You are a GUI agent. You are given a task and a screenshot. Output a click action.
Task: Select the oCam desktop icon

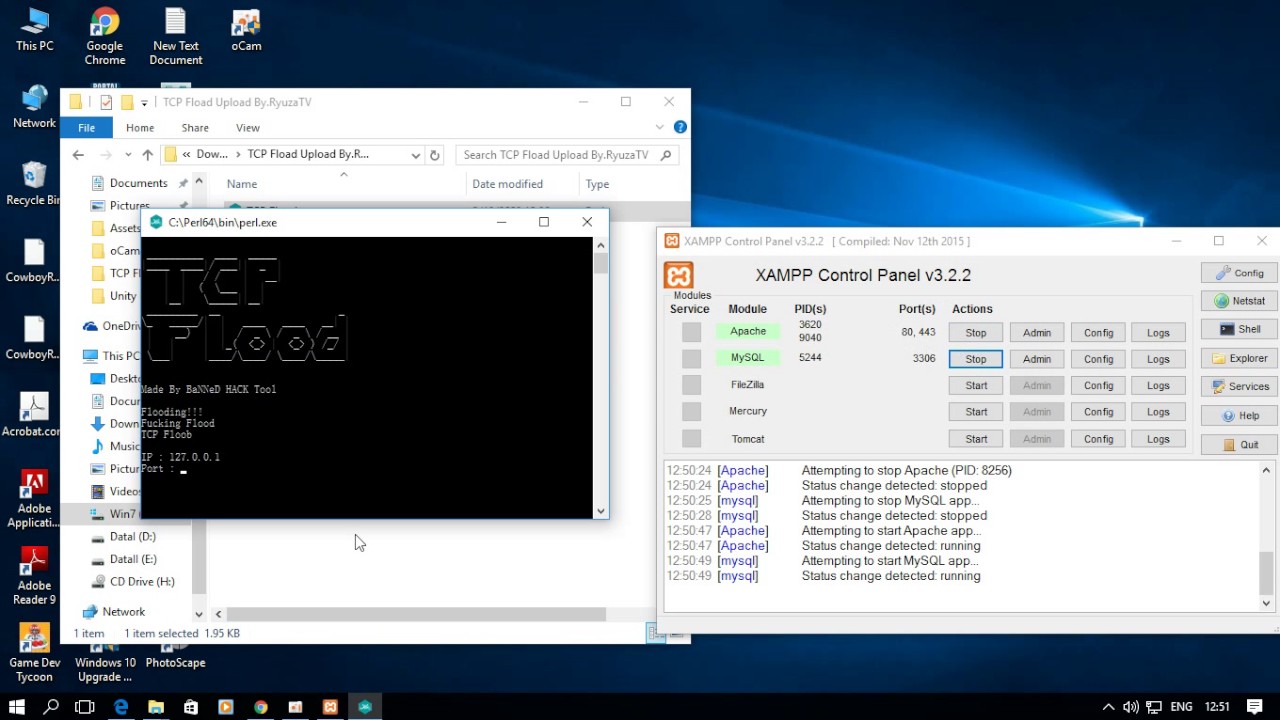(246, 30)
